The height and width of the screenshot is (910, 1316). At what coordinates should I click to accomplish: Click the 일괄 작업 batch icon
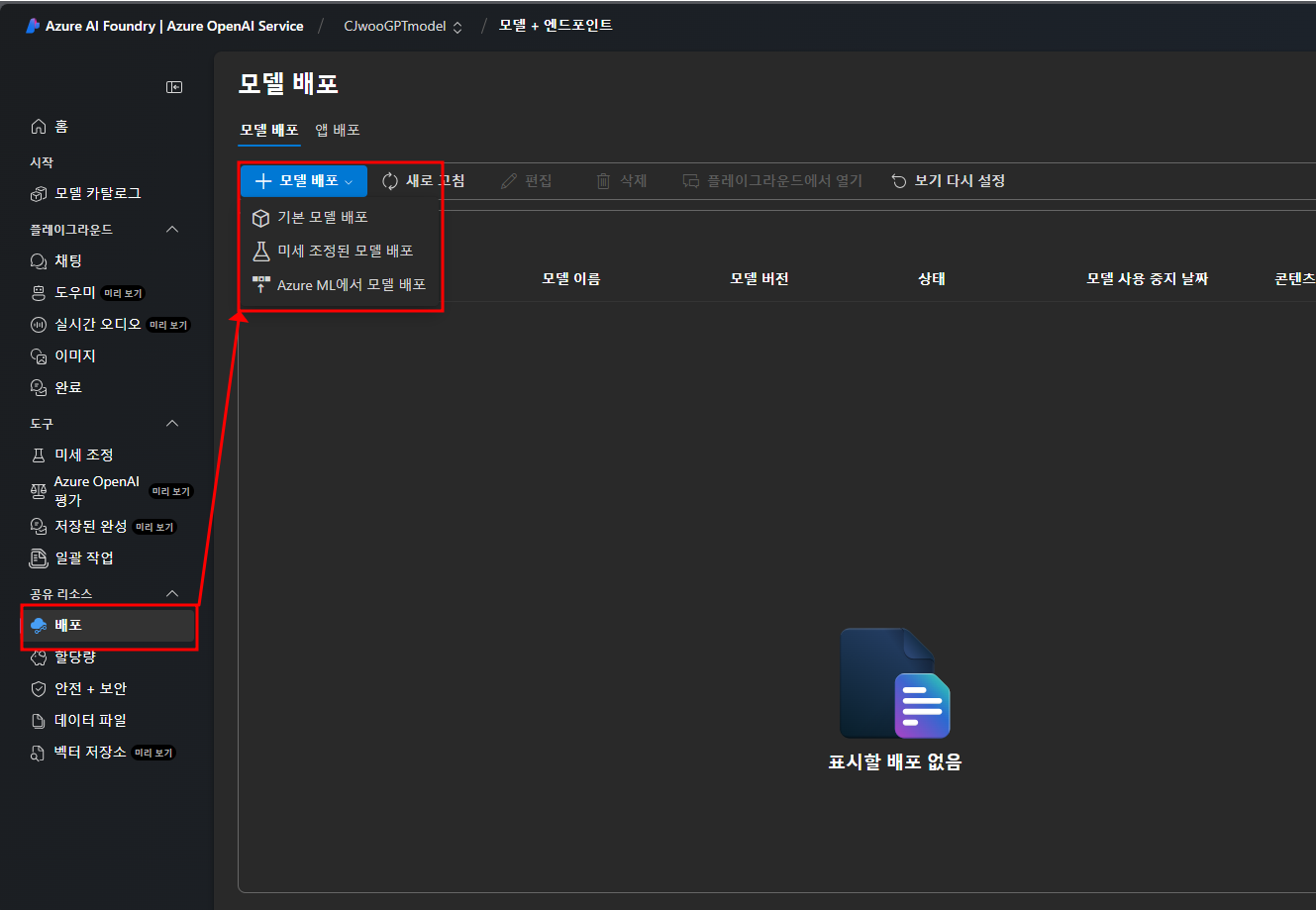[x=39, y=557]
